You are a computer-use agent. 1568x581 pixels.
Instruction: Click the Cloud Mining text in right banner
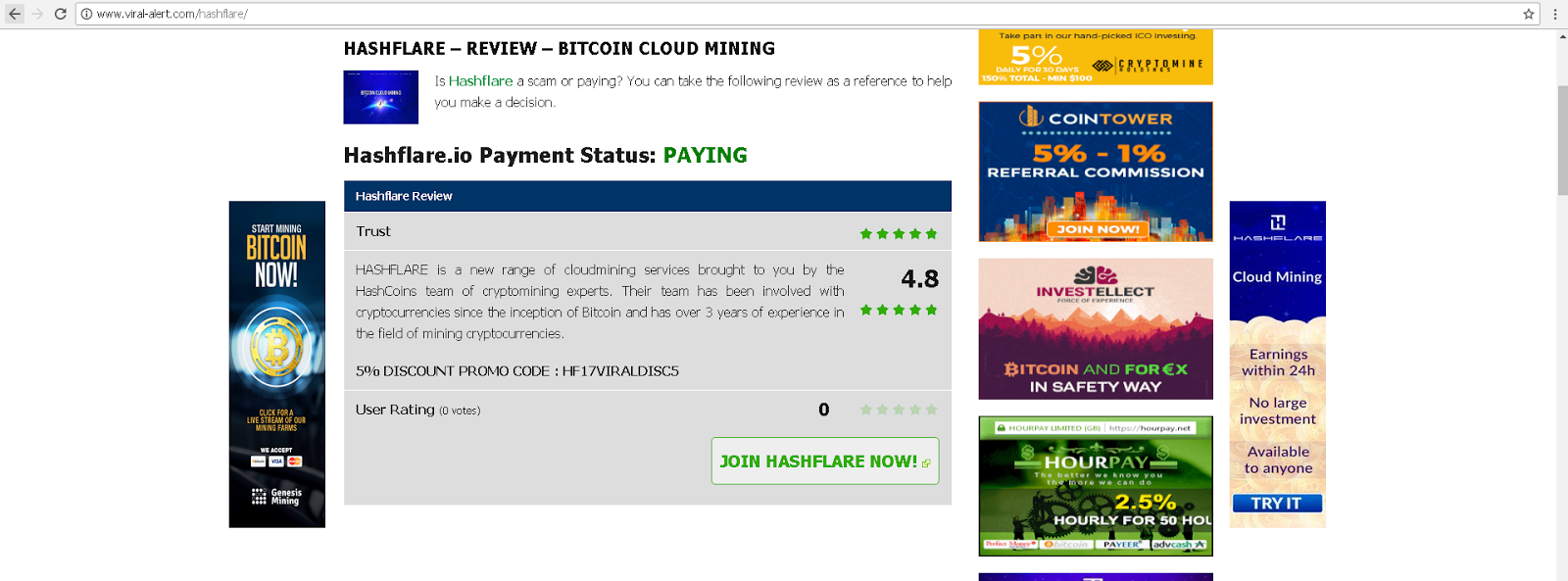[1277, 277]
